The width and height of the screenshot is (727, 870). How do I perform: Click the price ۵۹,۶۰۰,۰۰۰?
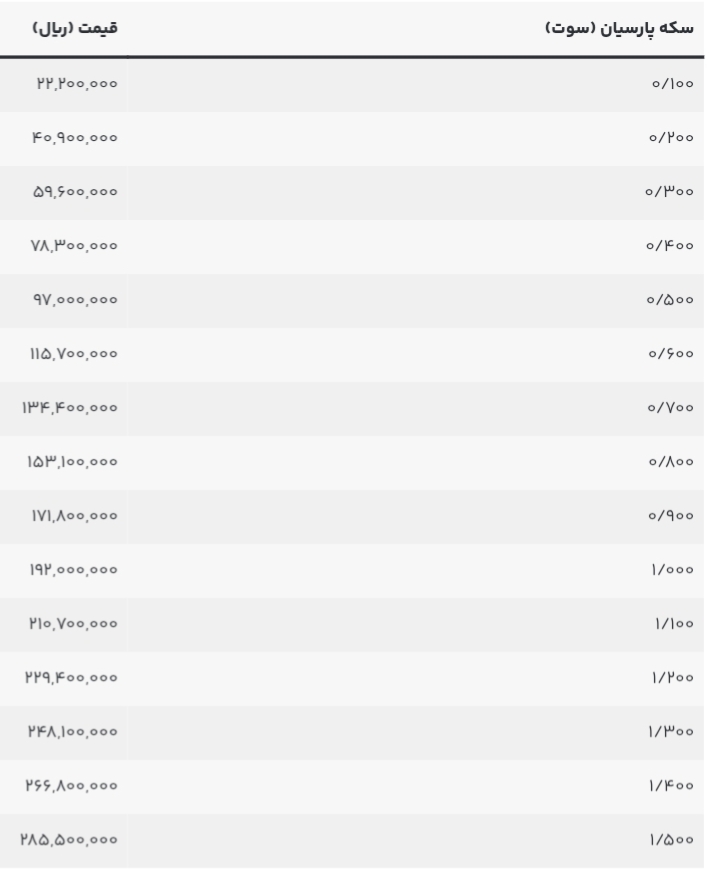(x=75, y=191)
